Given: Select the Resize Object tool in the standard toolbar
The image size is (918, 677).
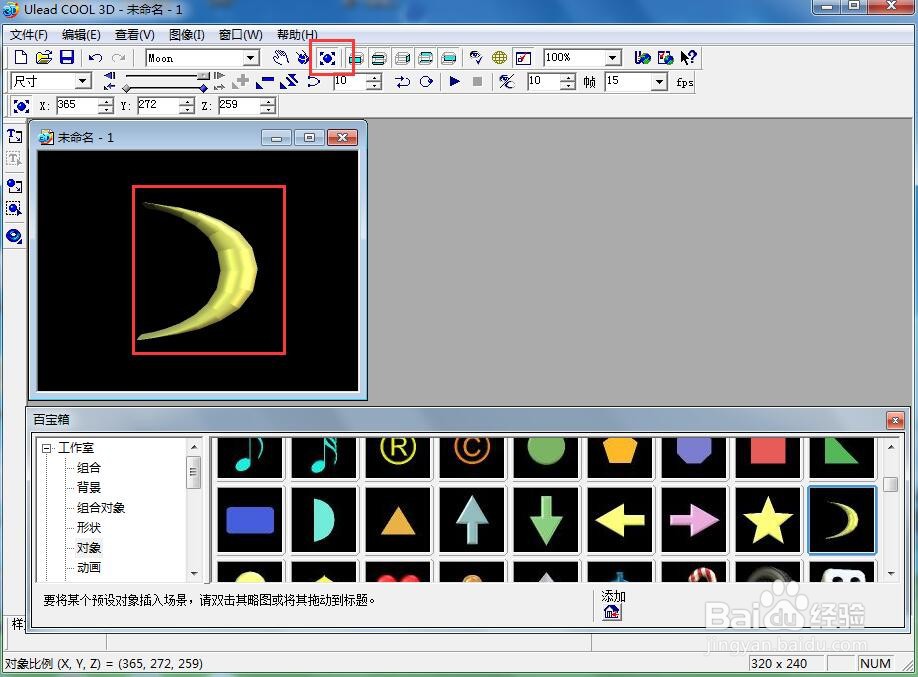Looking at the screenshot, I should click(327, 57).
